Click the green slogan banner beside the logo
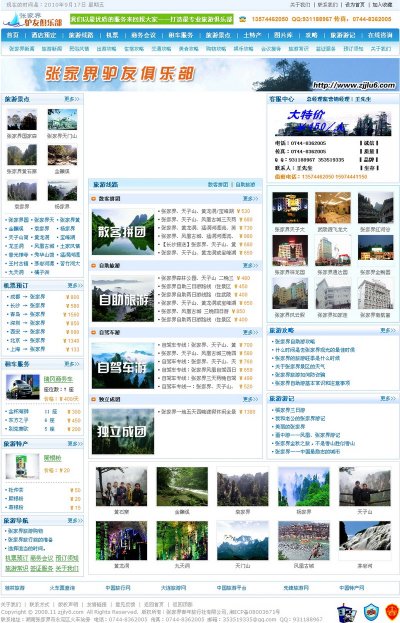Viewport: 400px width, 623px height. tap(152, 19)
